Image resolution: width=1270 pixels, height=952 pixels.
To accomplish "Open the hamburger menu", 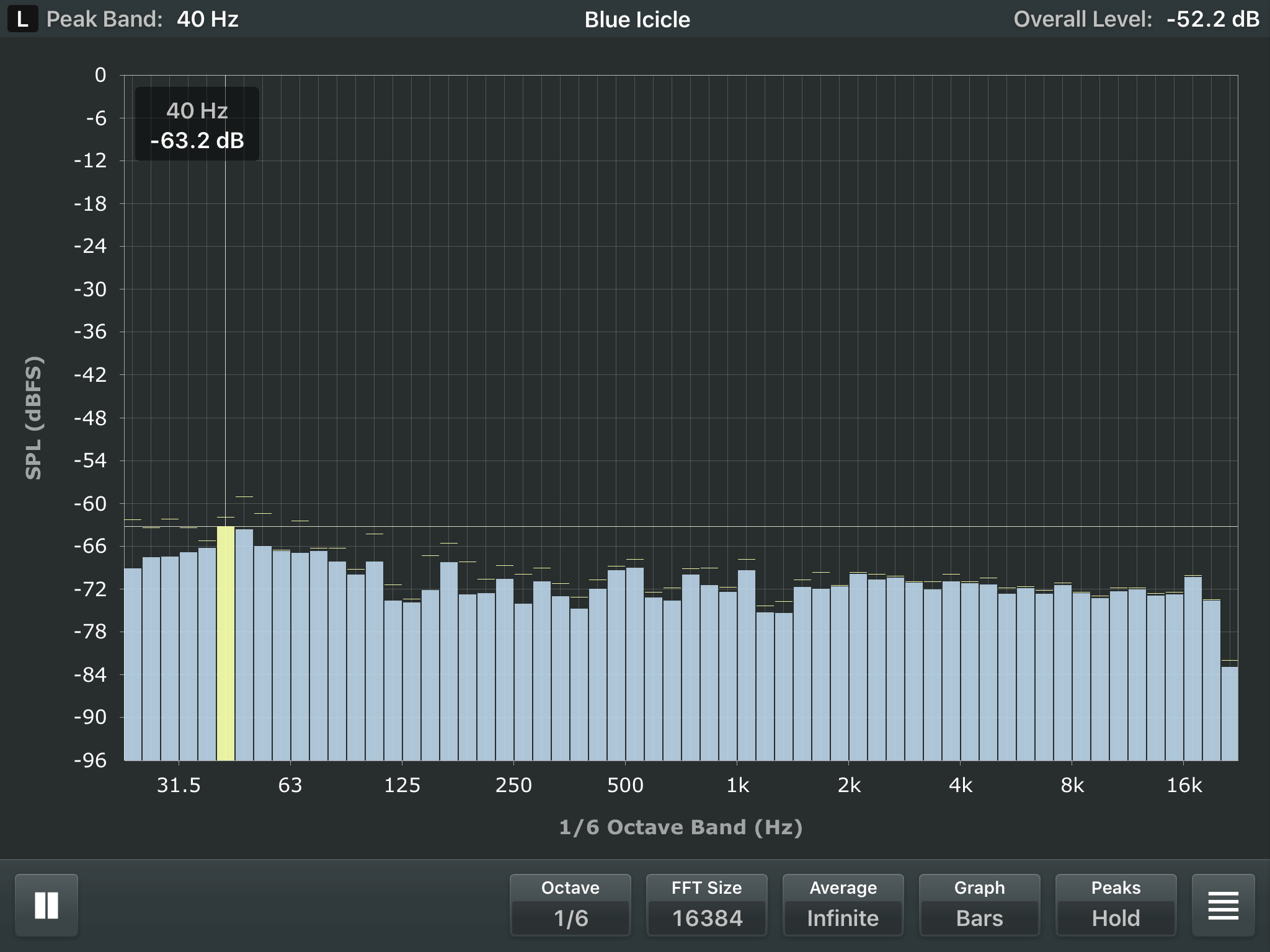I will (1223, 905).
